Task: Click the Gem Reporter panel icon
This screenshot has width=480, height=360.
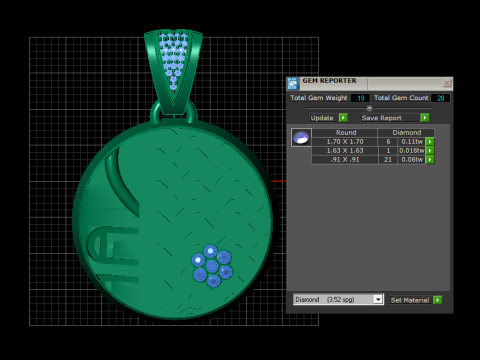Action: point(293,84)
